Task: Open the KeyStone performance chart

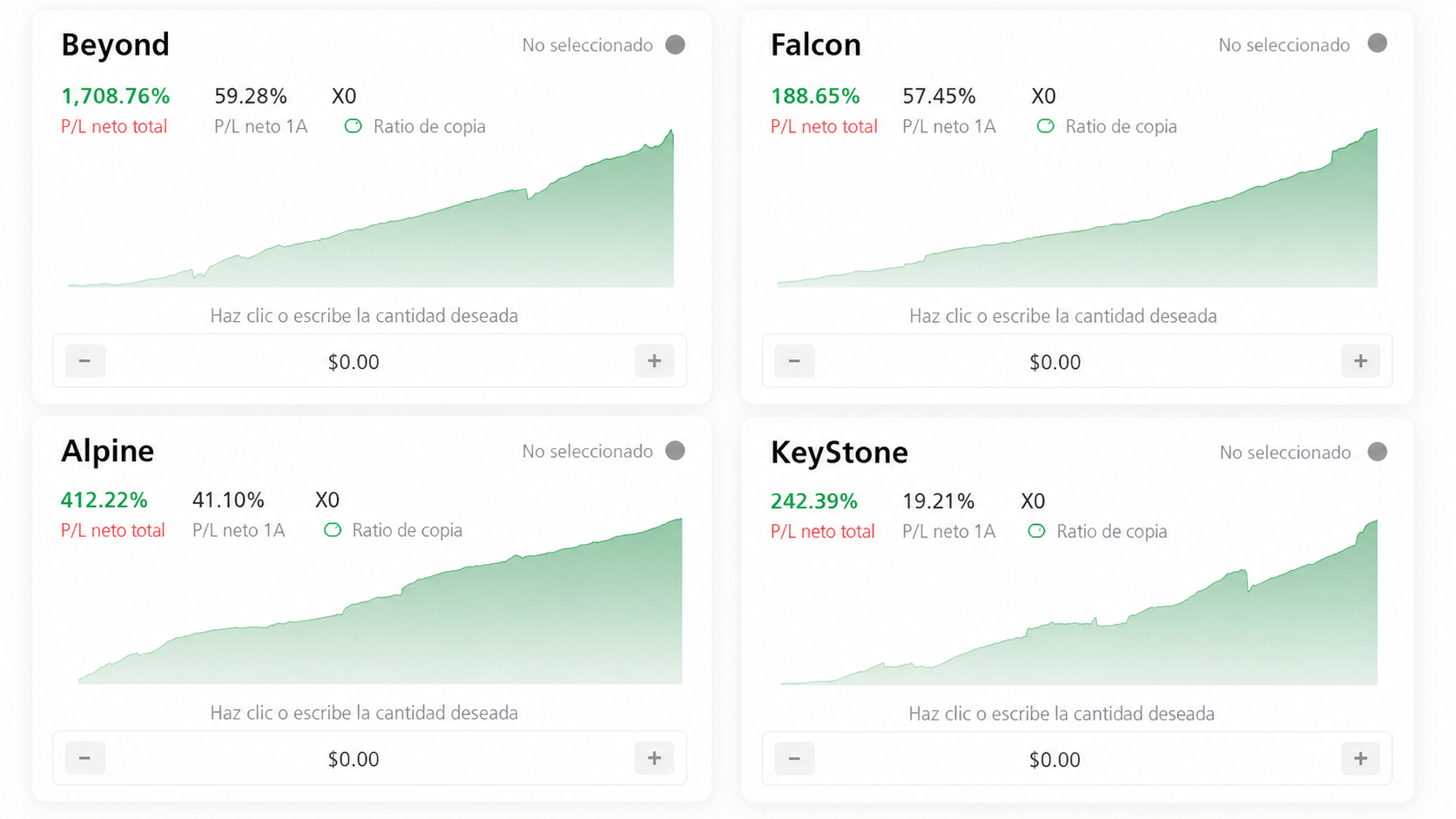Action: coord(1079,602)
